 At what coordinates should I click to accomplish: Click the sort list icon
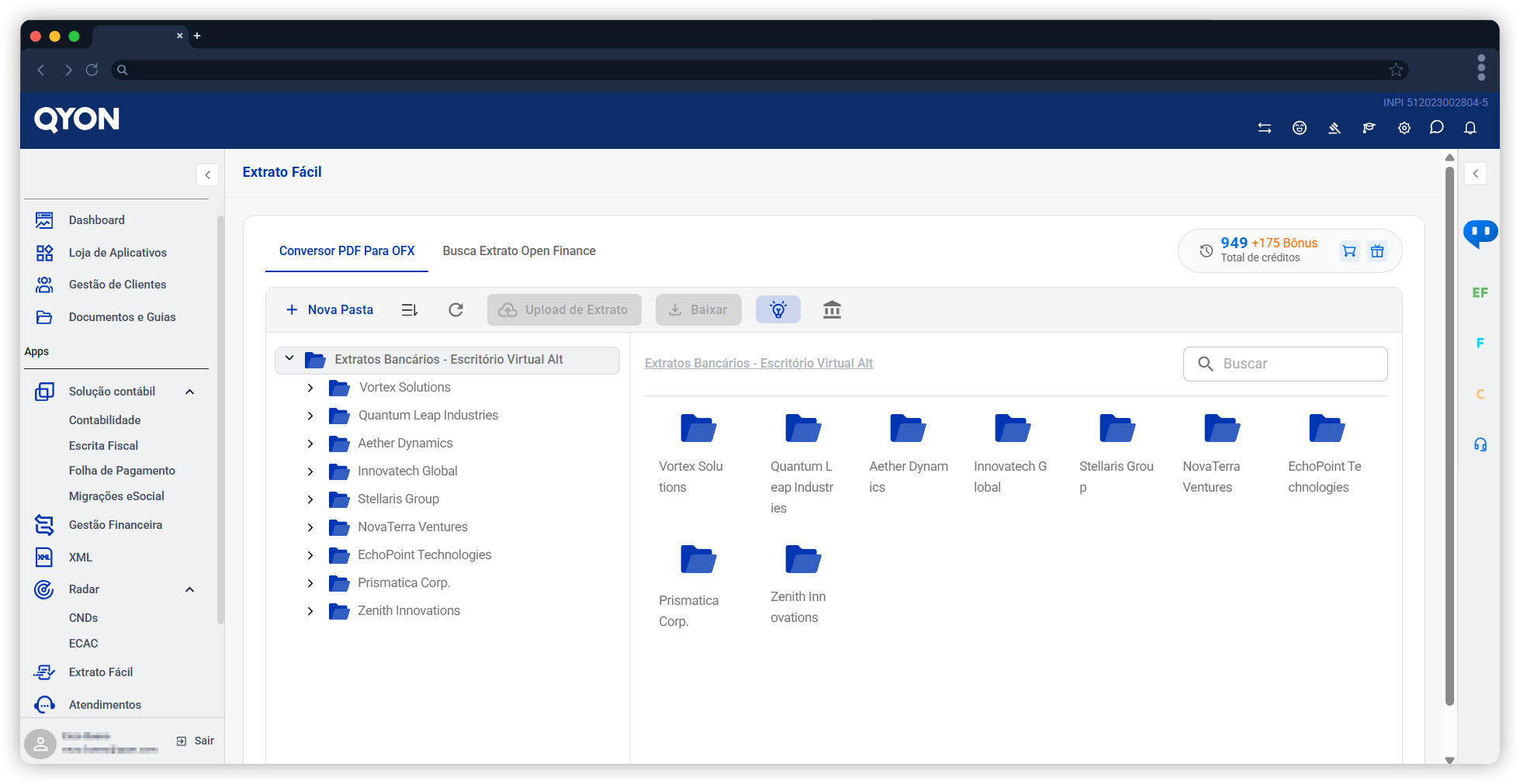point(410,309)
